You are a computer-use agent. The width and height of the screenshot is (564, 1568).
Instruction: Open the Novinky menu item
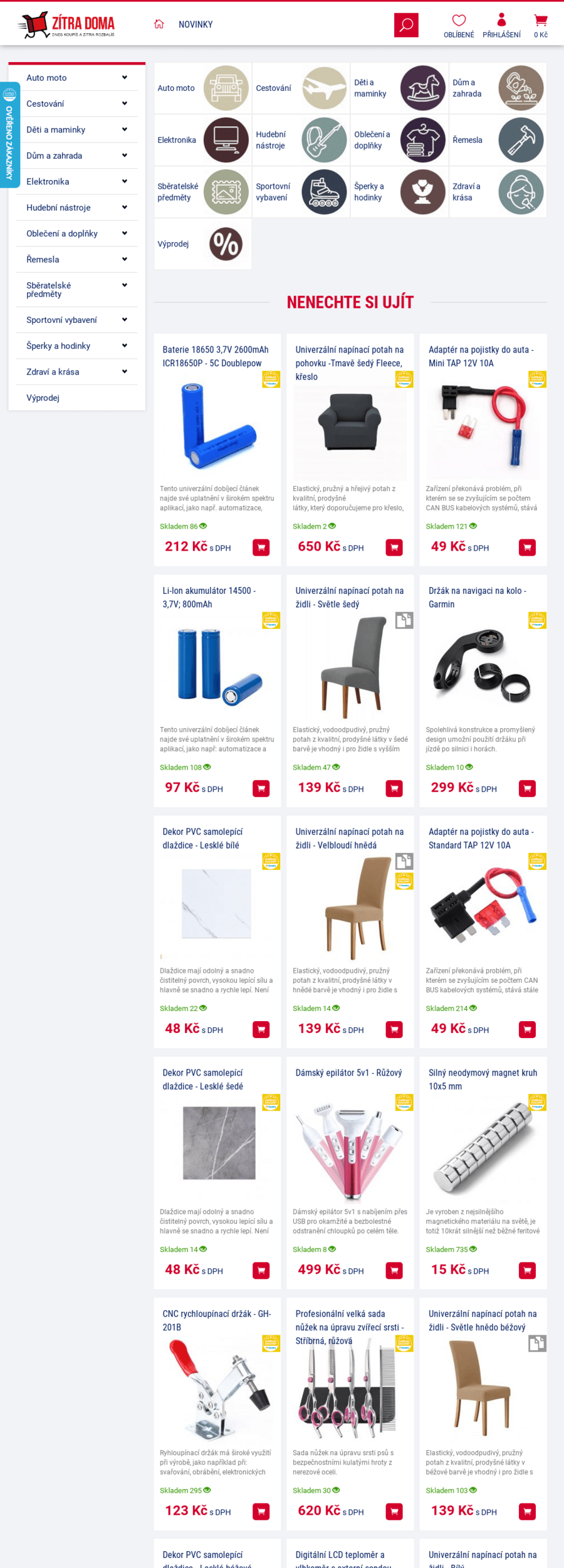tap(196, 24)
